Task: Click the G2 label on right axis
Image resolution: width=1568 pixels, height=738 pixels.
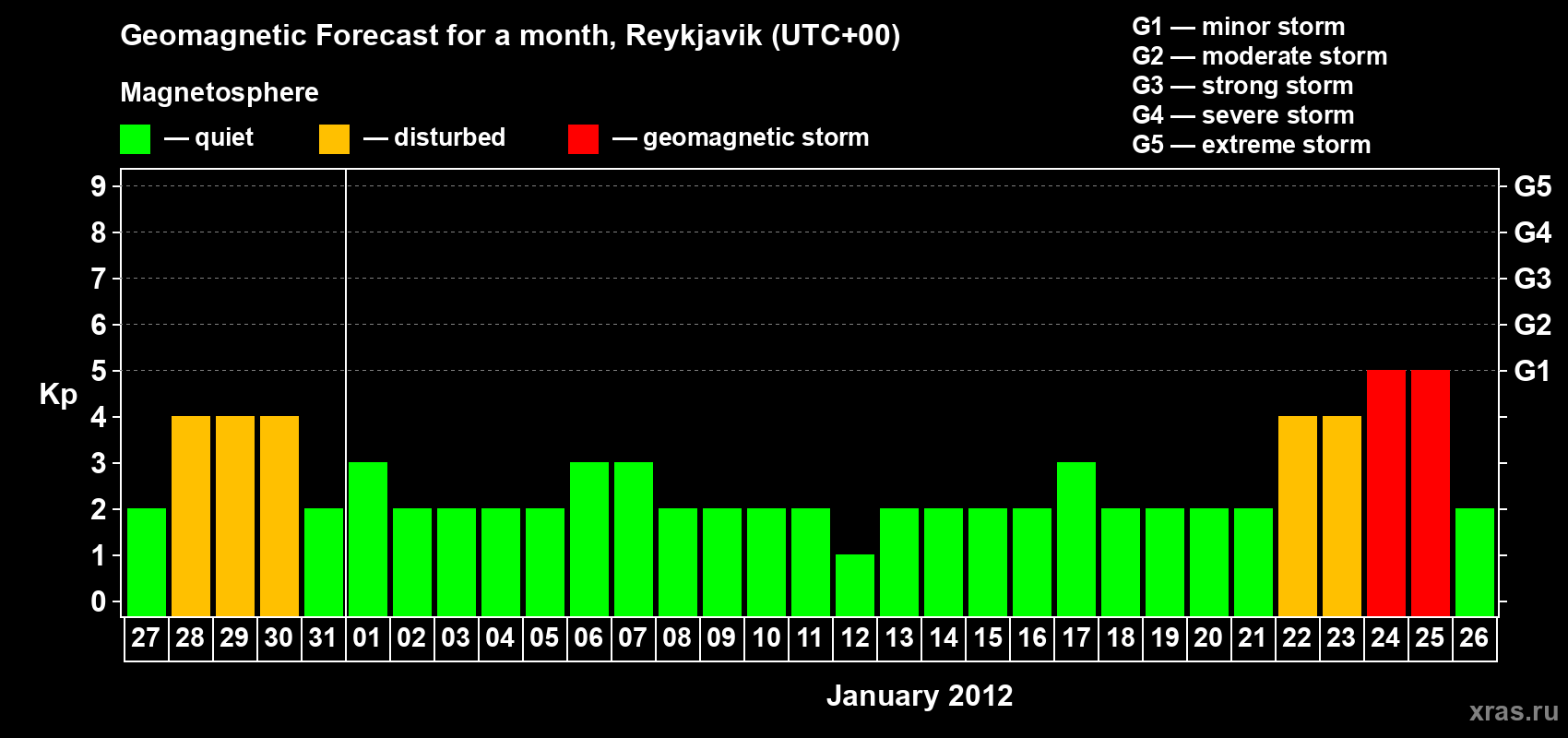Action: (x=1533, y=325)
